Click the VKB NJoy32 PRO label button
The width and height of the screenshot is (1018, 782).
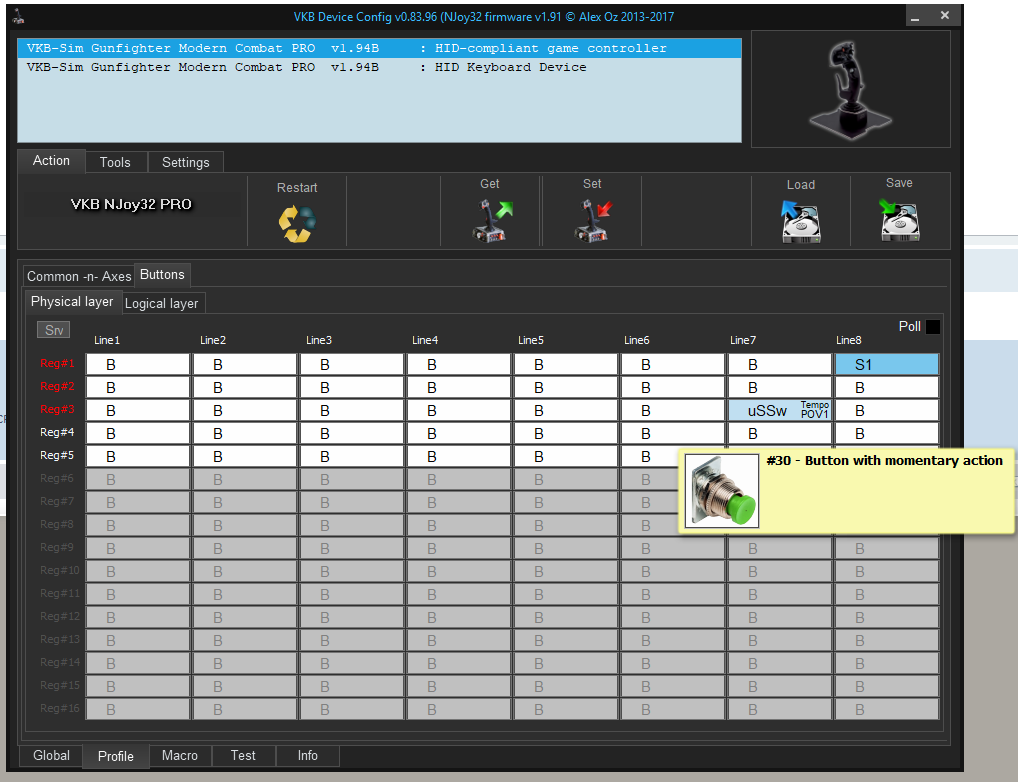click(131, 204)
